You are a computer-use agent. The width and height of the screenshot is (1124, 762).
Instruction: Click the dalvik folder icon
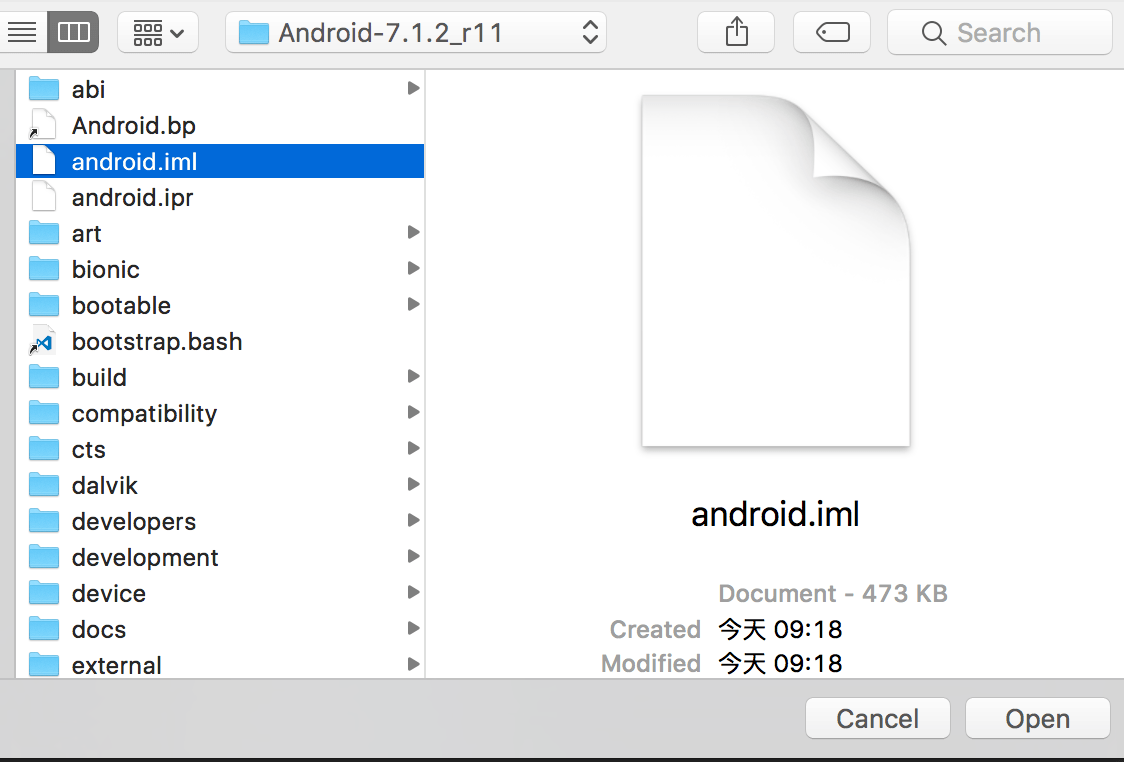coord(44,486)
